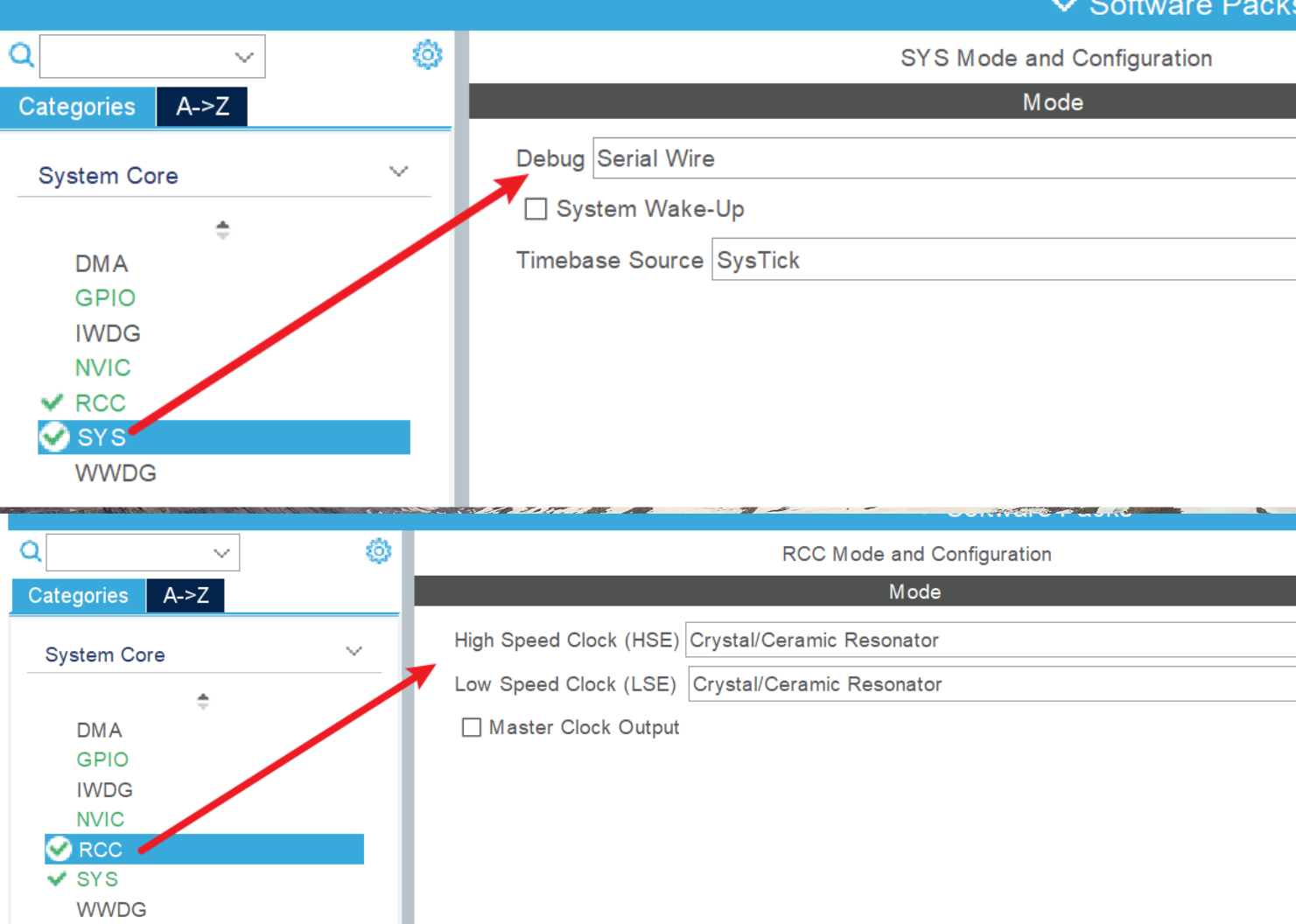Image resolution: width=1296 pixels, height=924 pixels.
Task: Select IWDG in the upper System Core list
Action: pyautogui.click(x=108, y=333)
